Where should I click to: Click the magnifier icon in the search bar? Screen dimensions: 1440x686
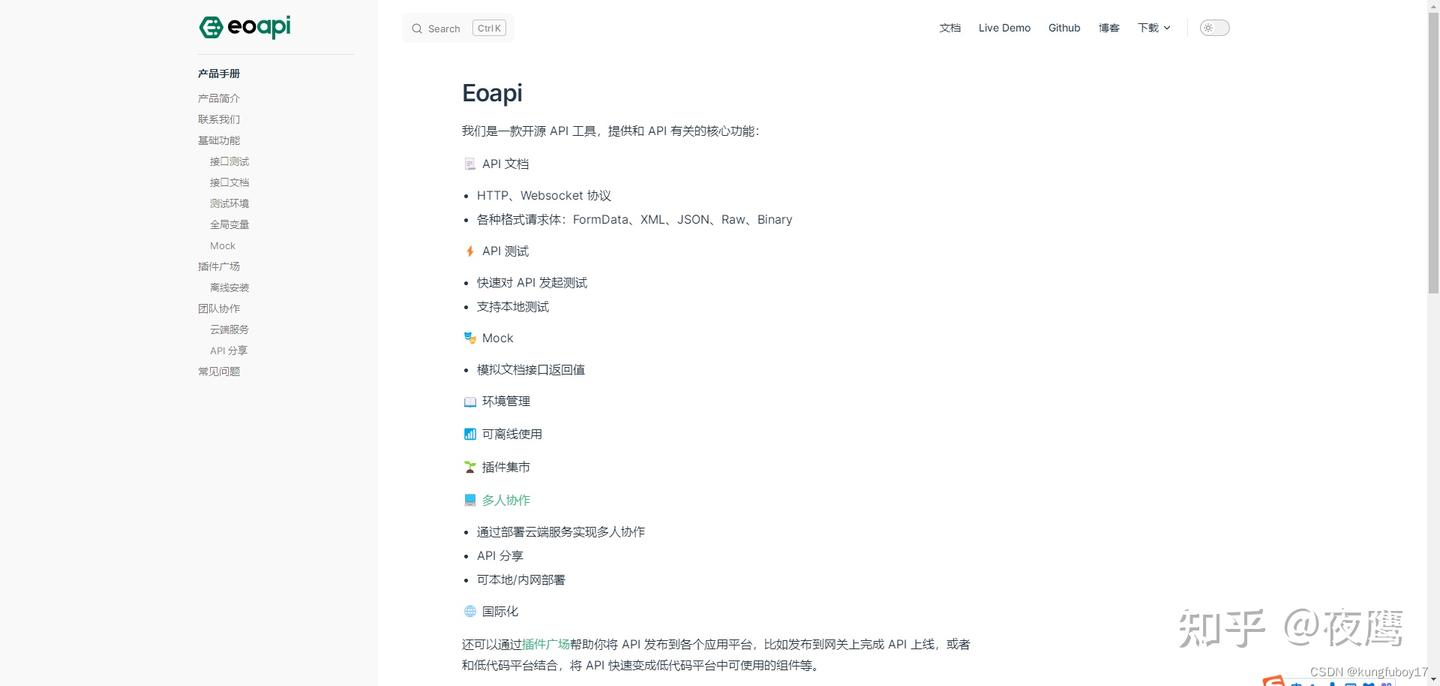click(x=417, y=28)
